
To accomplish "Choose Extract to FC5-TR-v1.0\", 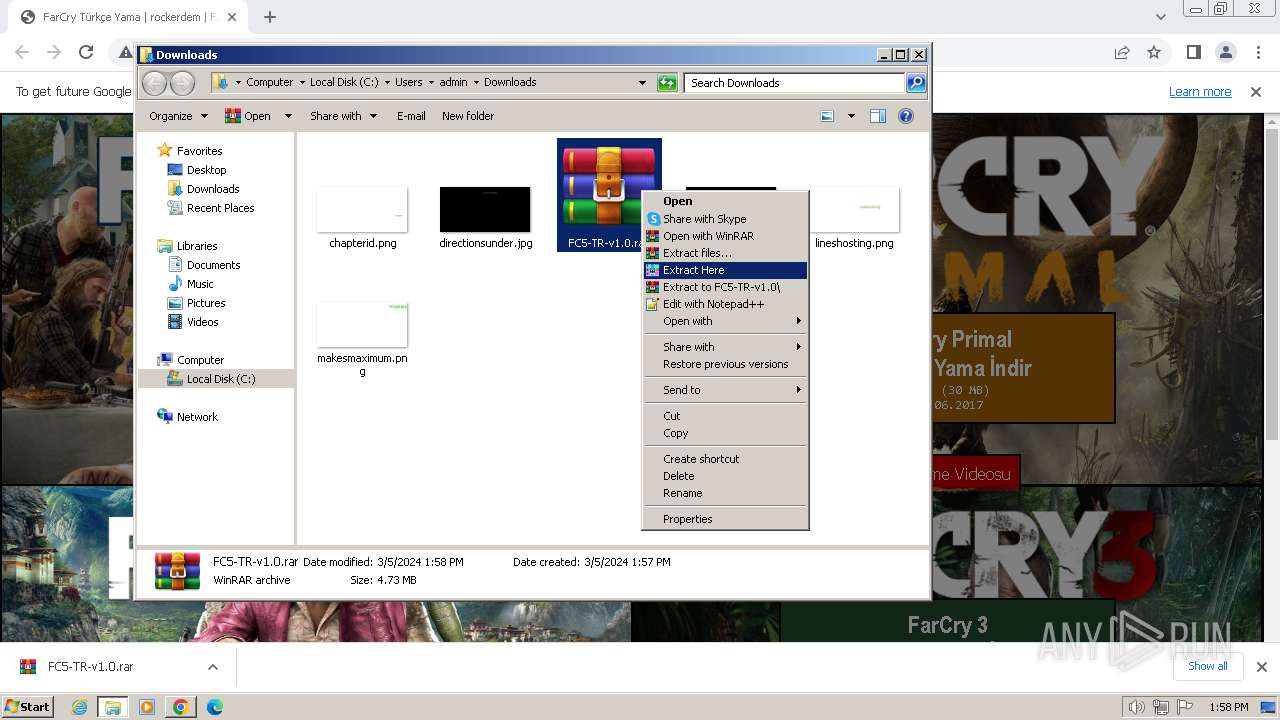I will [x=725, y=287].
